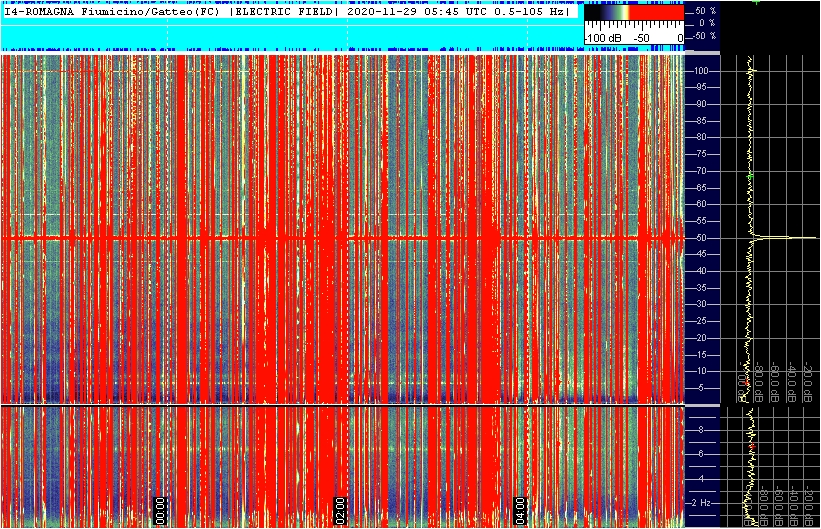Click the 2 Hz label in lower panel
The image size is (821, 529).
702,503
